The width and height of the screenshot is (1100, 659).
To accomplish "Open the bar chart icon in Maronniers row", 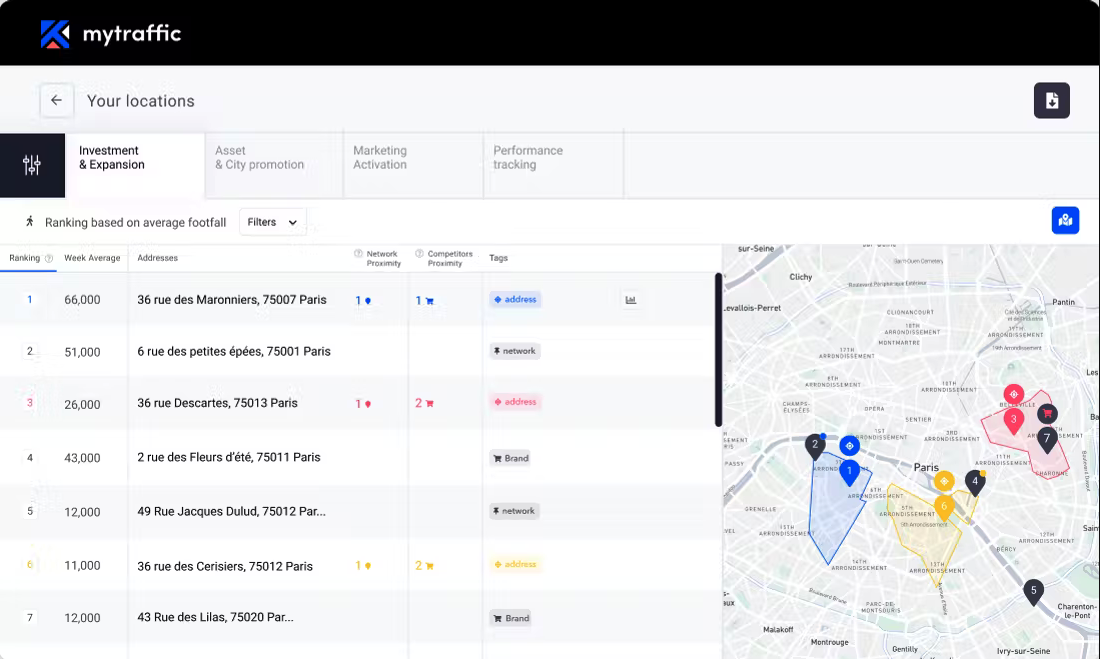I will coord(630,299).
